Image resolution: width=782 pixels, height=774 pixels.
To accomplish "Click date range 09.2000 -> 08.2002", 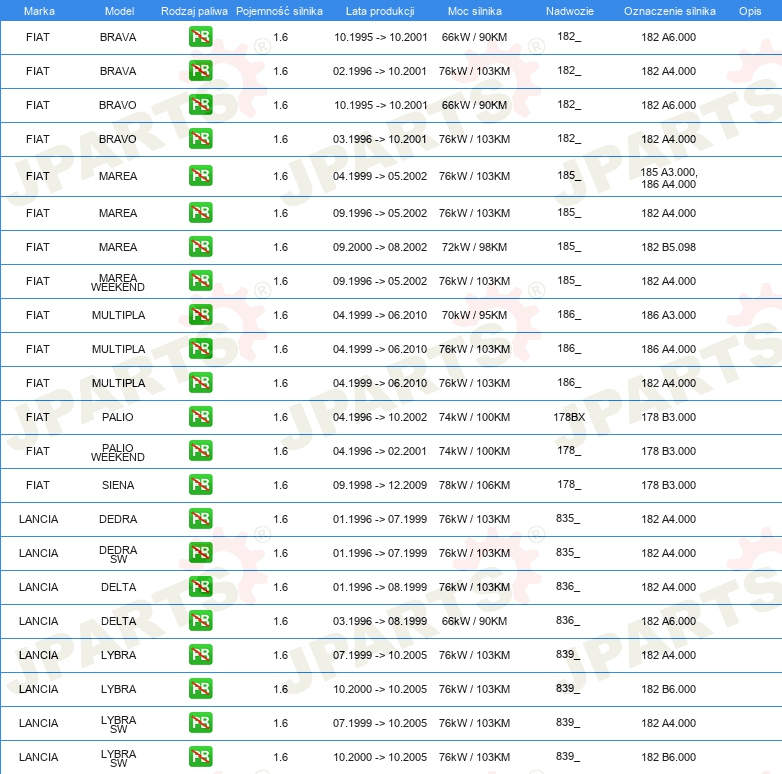I will [380, 247].
